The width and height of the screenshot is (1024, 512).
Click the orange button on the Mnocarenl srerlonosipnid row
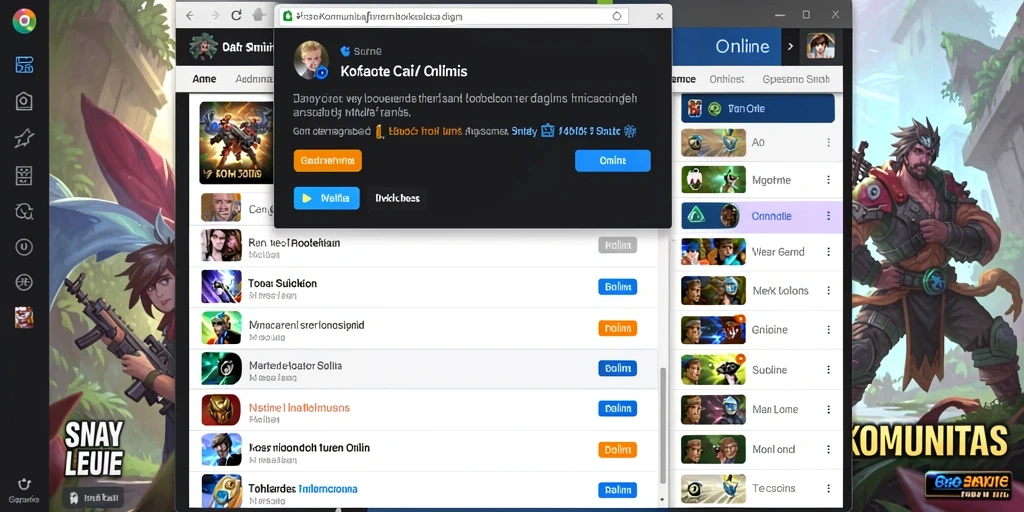[x=617, y=328]
